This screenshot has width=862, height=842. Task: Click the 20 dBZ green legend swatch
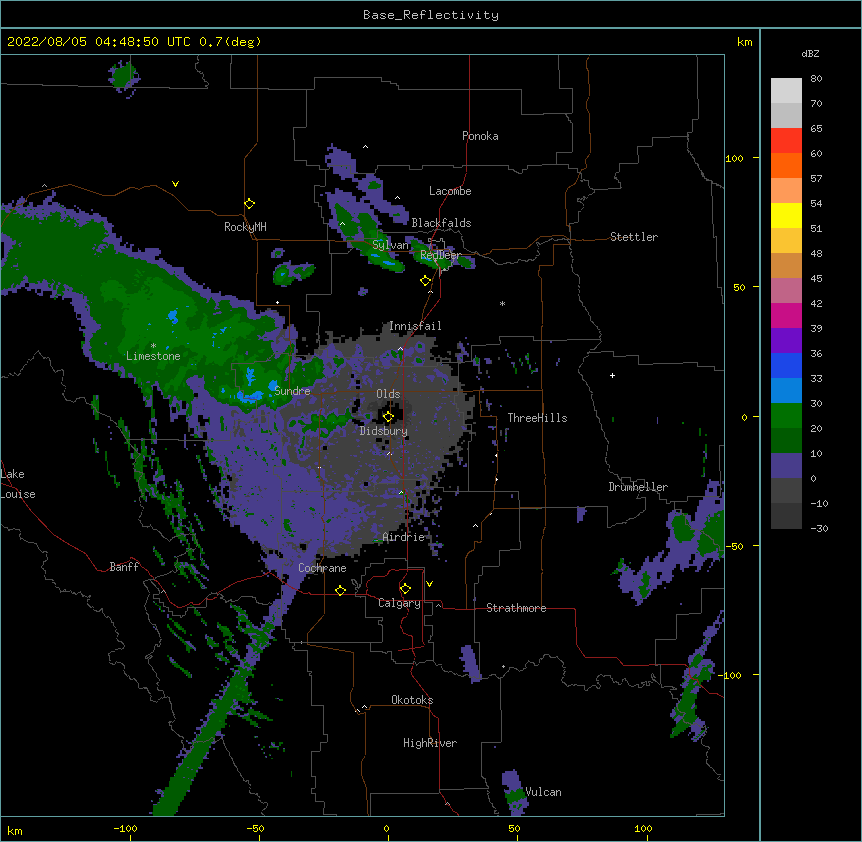[x=786, y=440]
